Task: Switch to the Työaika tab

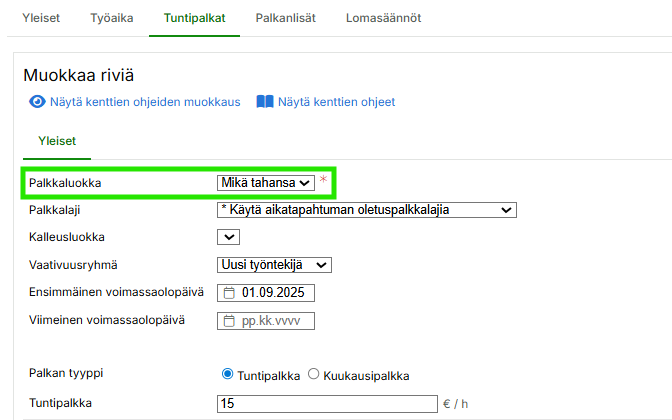Action: (112, 18)
